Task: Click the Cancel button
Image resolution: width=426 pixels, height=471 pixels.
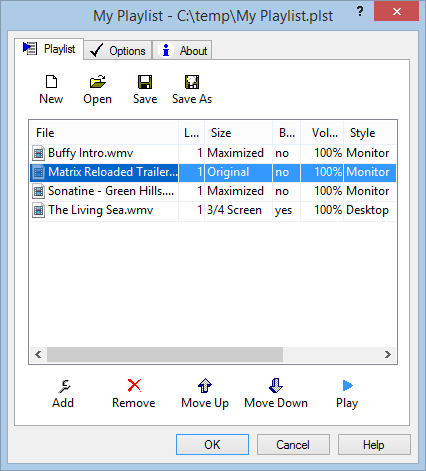Action: pos(293,445)
